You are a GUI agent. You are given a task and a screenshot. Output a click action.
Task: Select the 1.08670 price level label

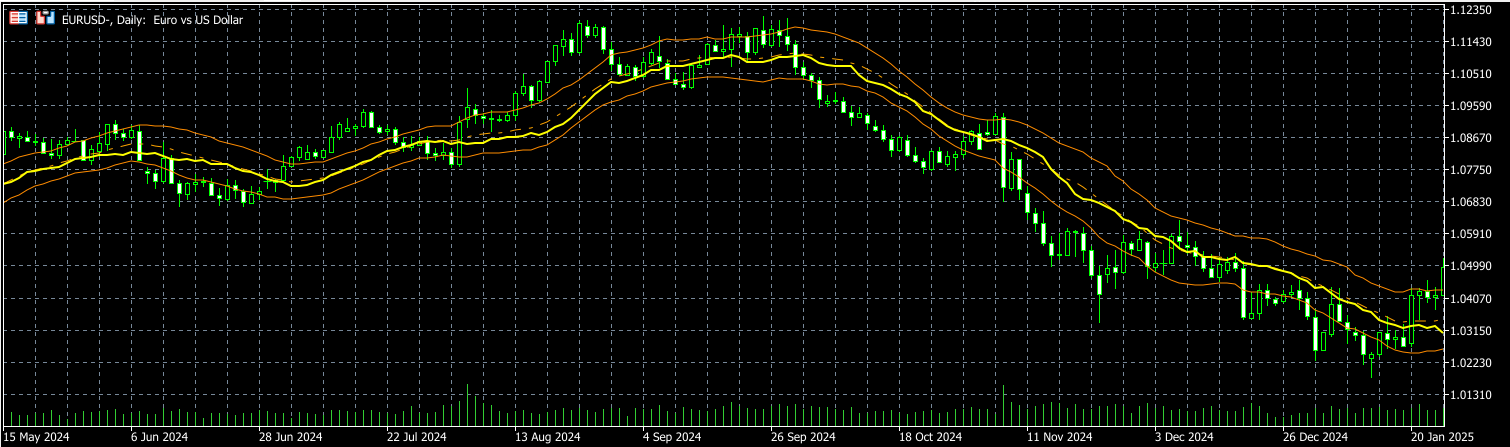click(1476, 138)
